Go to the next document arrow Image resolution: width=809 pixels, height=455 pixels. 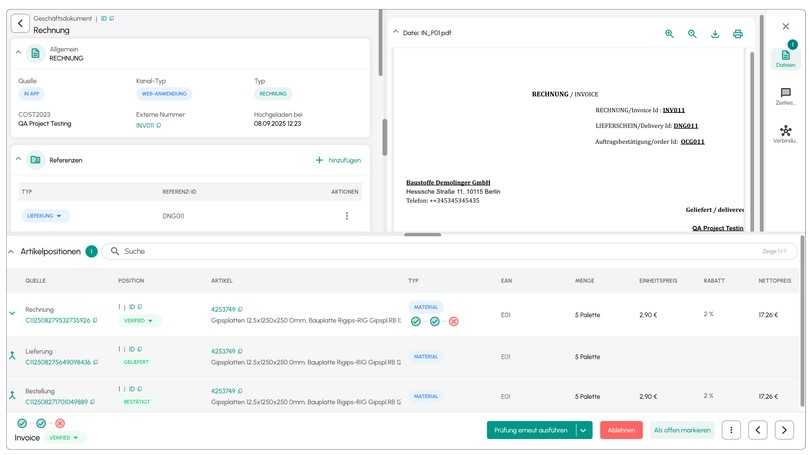click(x=785, y=429)
